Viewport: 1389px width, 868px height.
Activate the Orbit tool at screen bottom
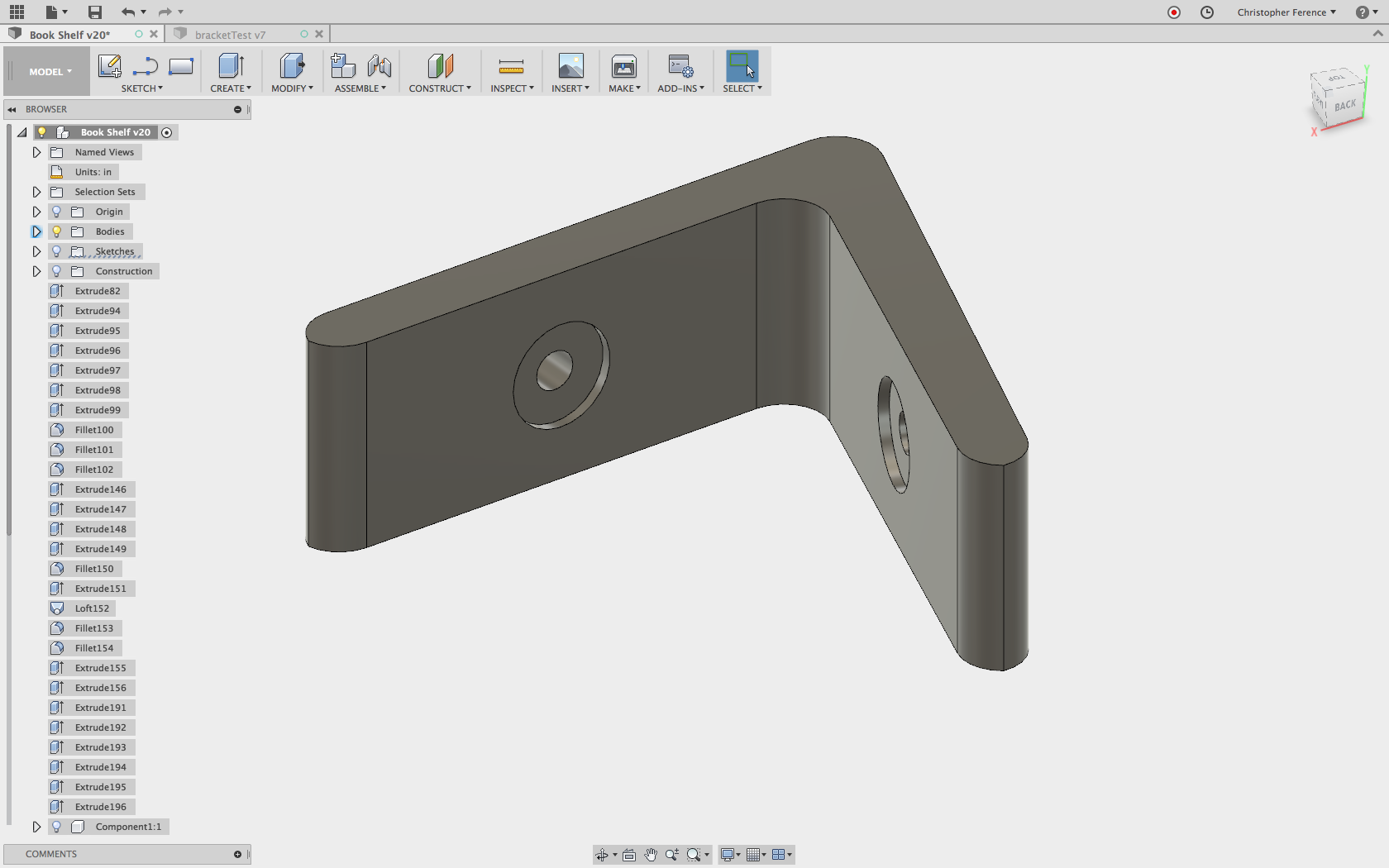(602, 855)
